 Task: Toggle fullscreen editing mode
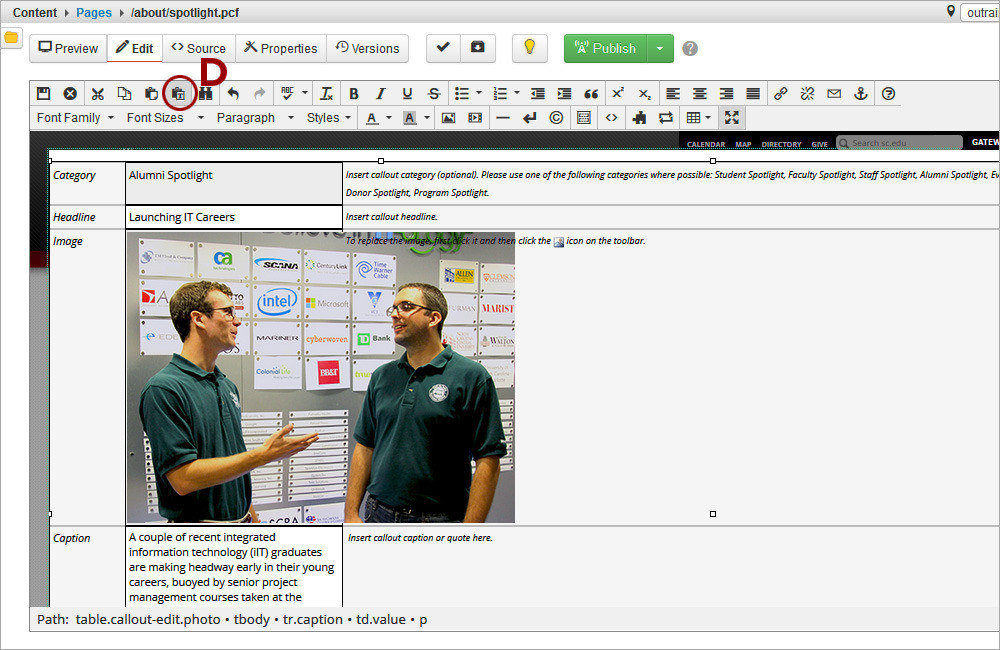point(732,117)
